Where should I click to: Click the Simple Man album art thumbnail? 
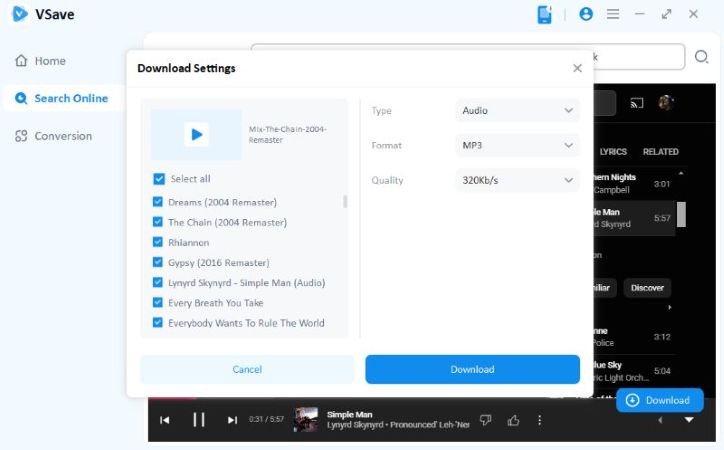[306, 420]
